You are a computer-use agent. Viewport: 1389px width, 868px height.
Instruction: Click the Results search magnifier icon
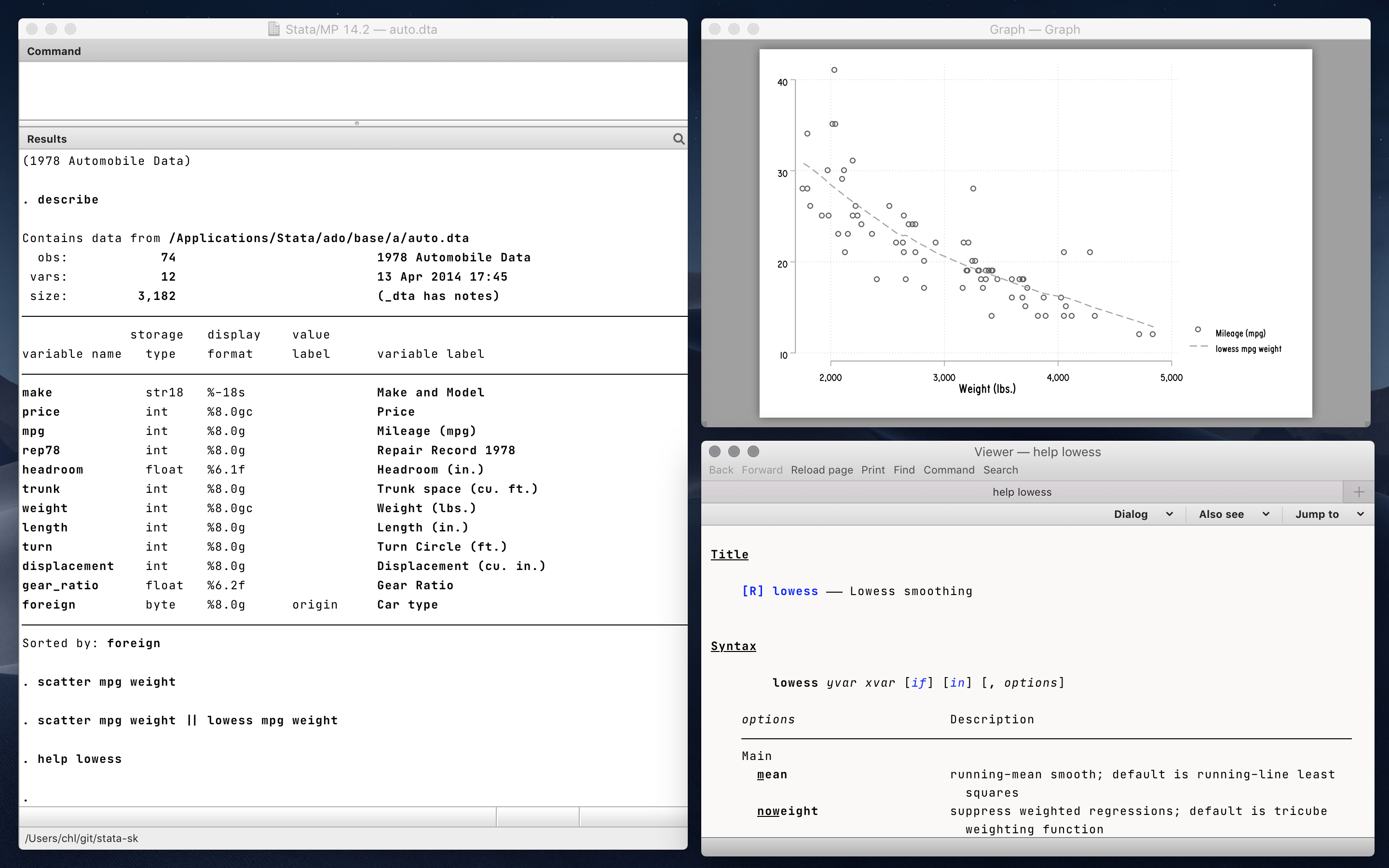tap(679, 139)
